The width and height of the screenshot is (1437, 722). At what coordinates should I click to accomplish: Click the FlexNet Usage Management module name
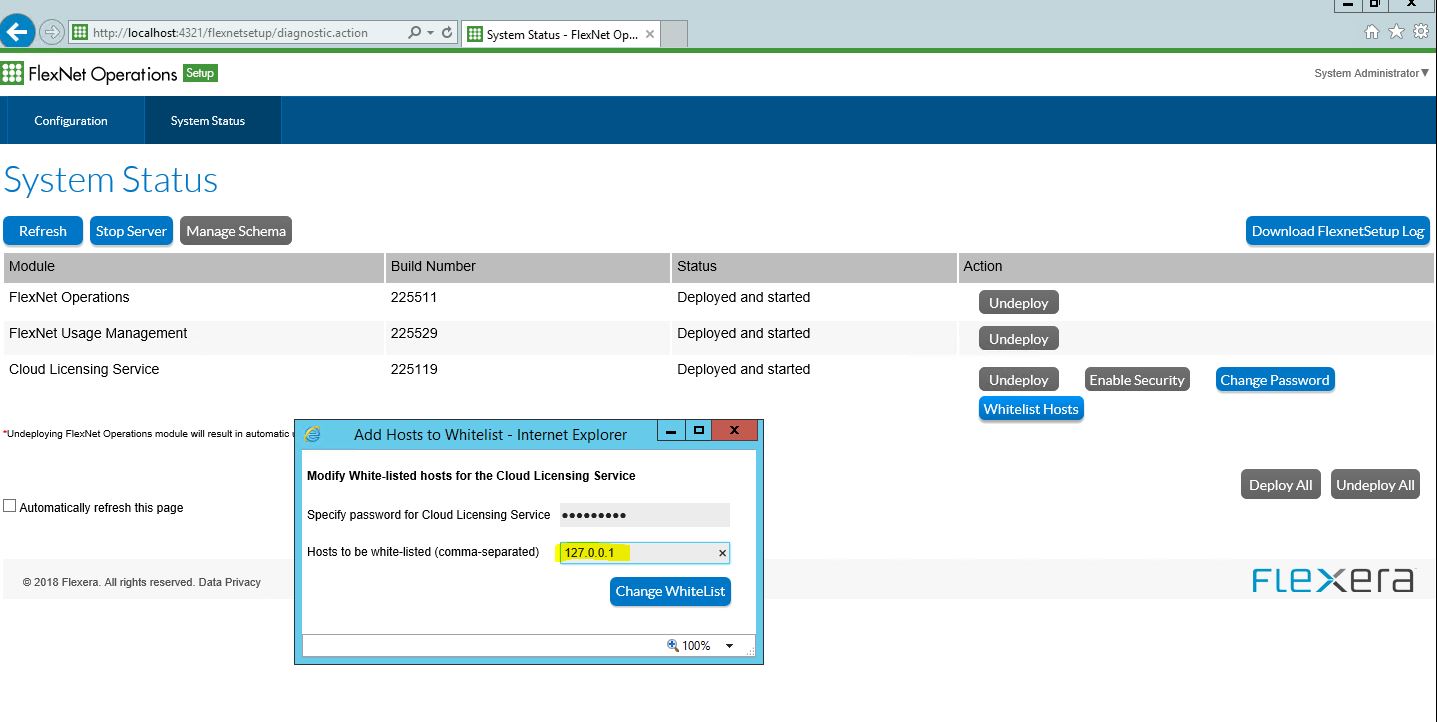(98, 333)
